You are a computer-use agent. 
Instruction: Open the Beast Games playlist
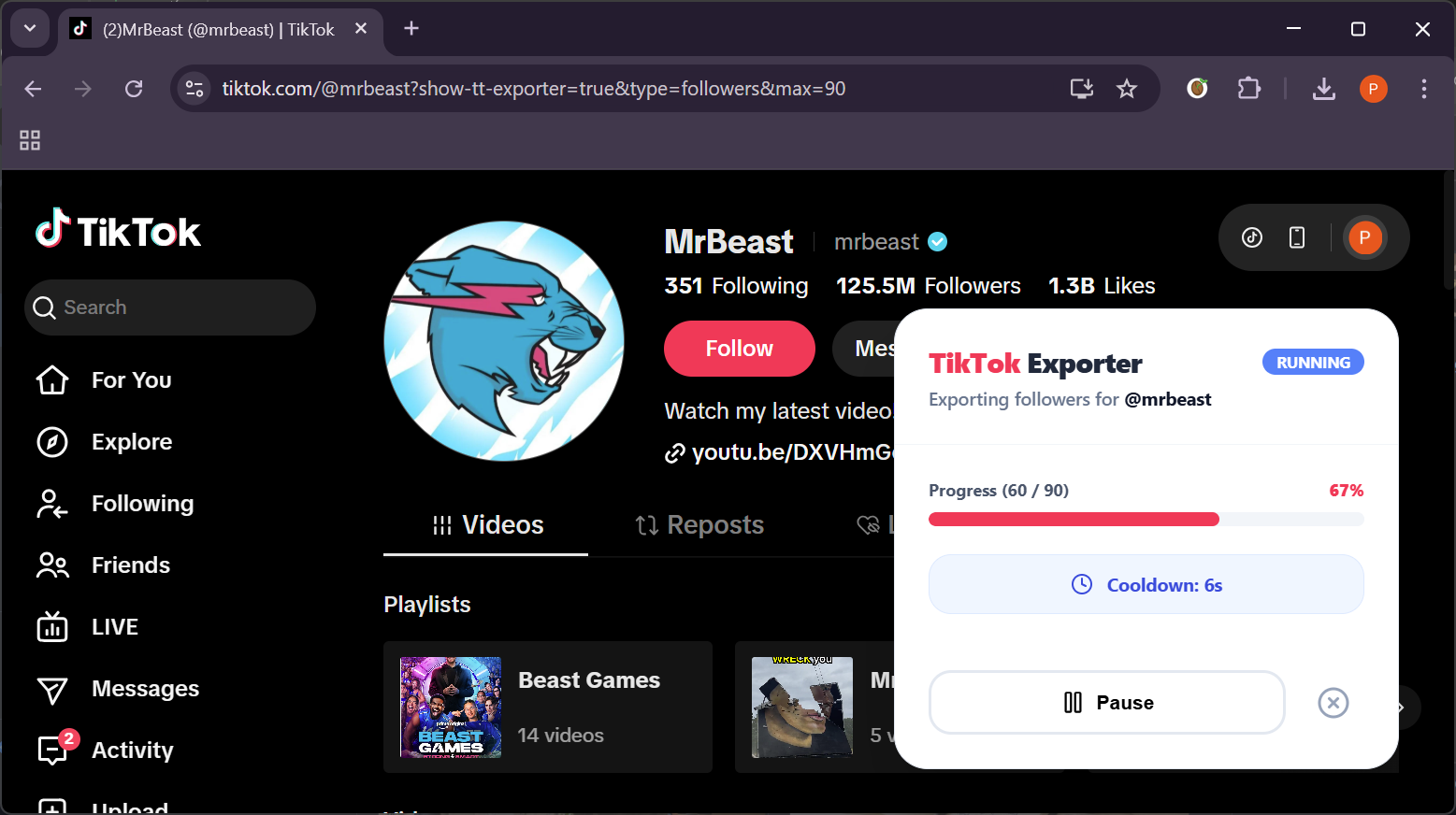tap(548, 707)
